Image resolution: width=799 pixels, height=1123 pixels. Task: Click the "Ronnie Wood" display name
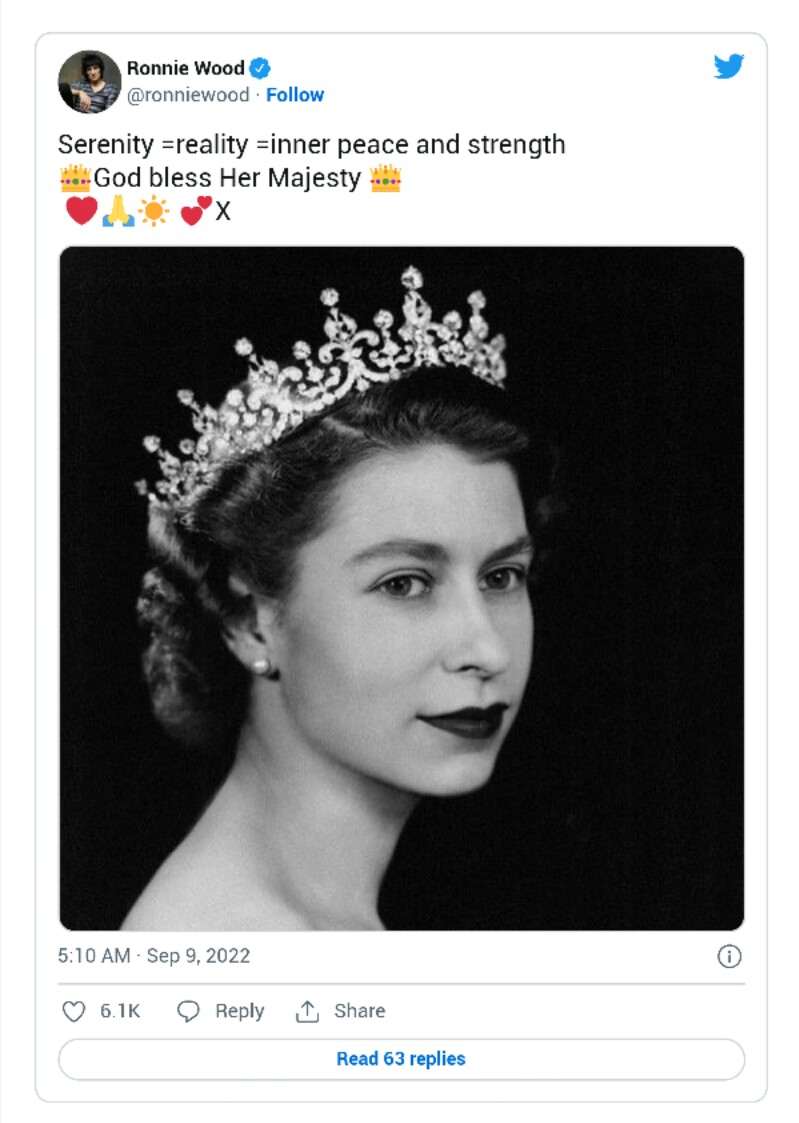(x=185, y=69)
